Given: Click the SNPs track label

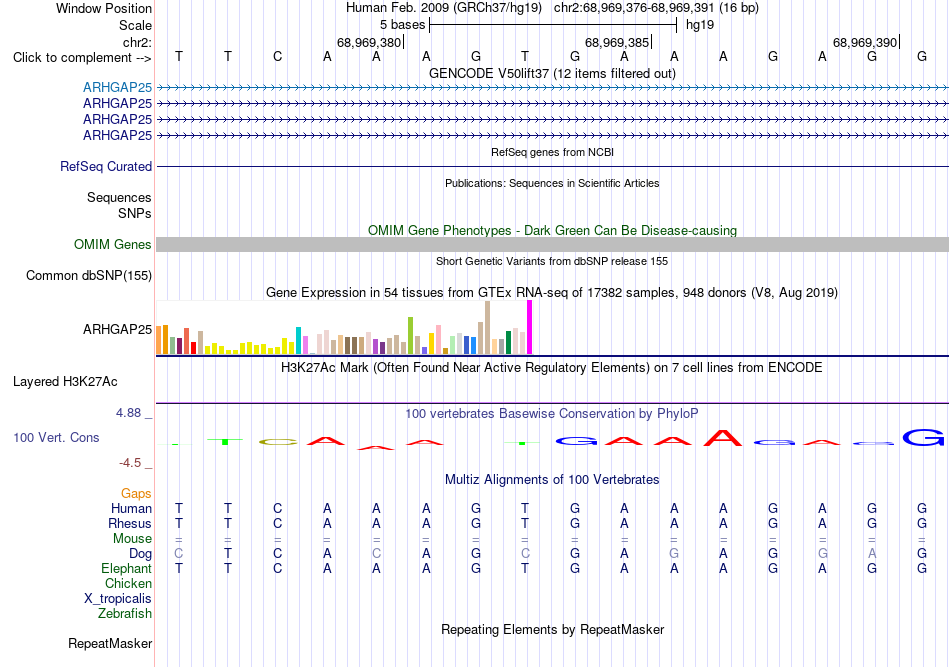Looking at the screenshot, I should point(135,213).
